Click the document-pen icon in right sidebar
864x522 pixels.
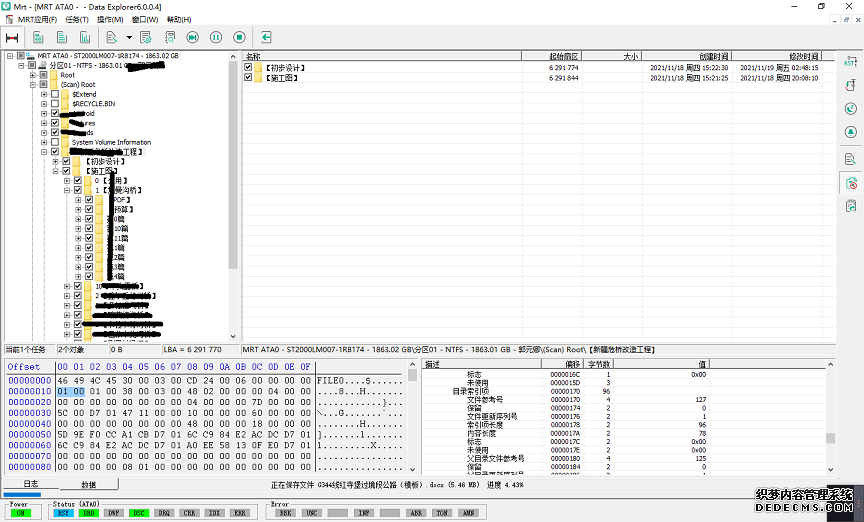(x=850, y=159)
